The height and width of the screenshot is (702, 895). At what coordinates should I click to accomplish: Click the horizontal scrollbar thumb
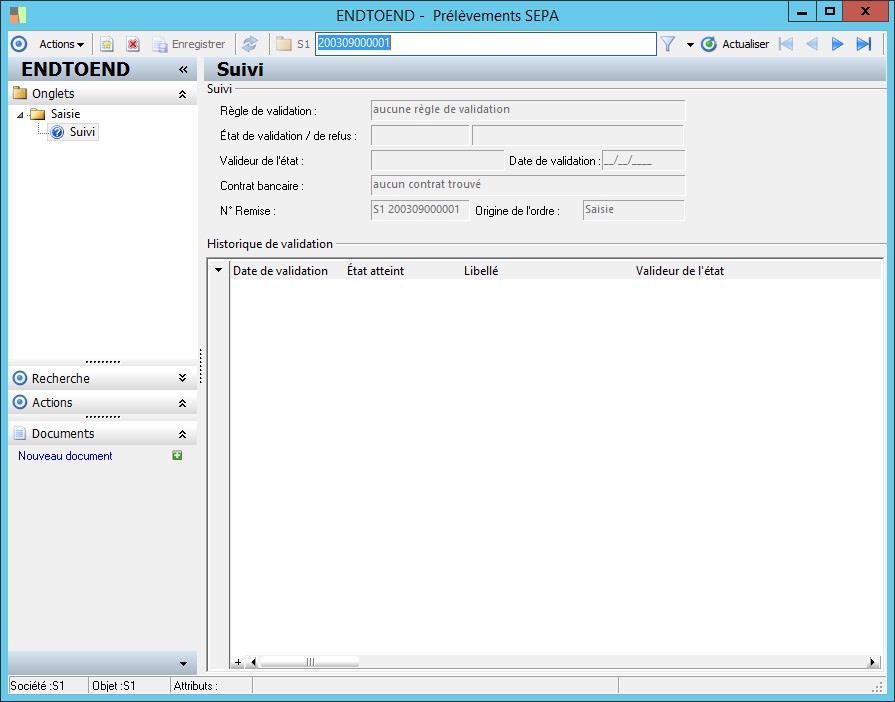(310, 662)
